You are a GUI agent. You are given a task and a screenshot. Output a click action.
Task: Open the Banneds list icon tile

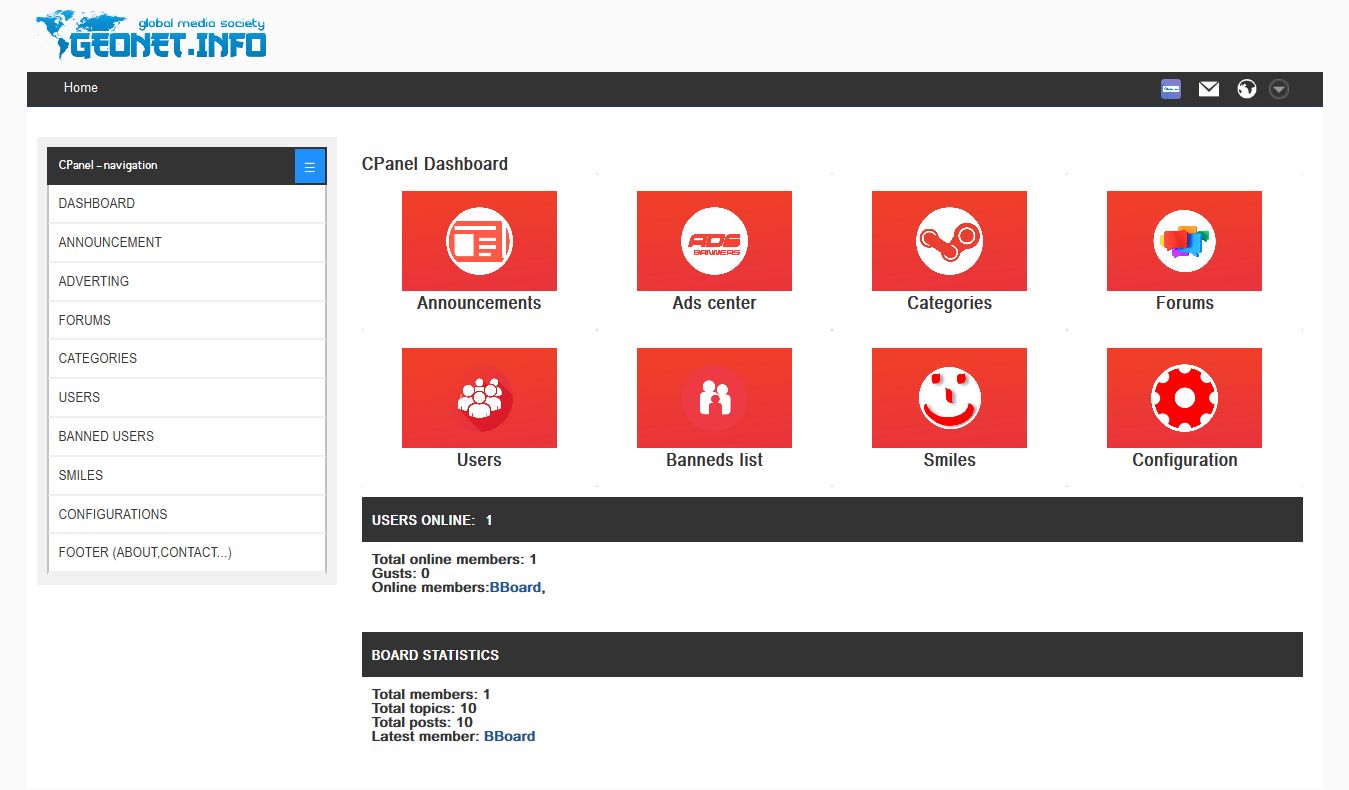pyautogui.click(x=714, y=398)
